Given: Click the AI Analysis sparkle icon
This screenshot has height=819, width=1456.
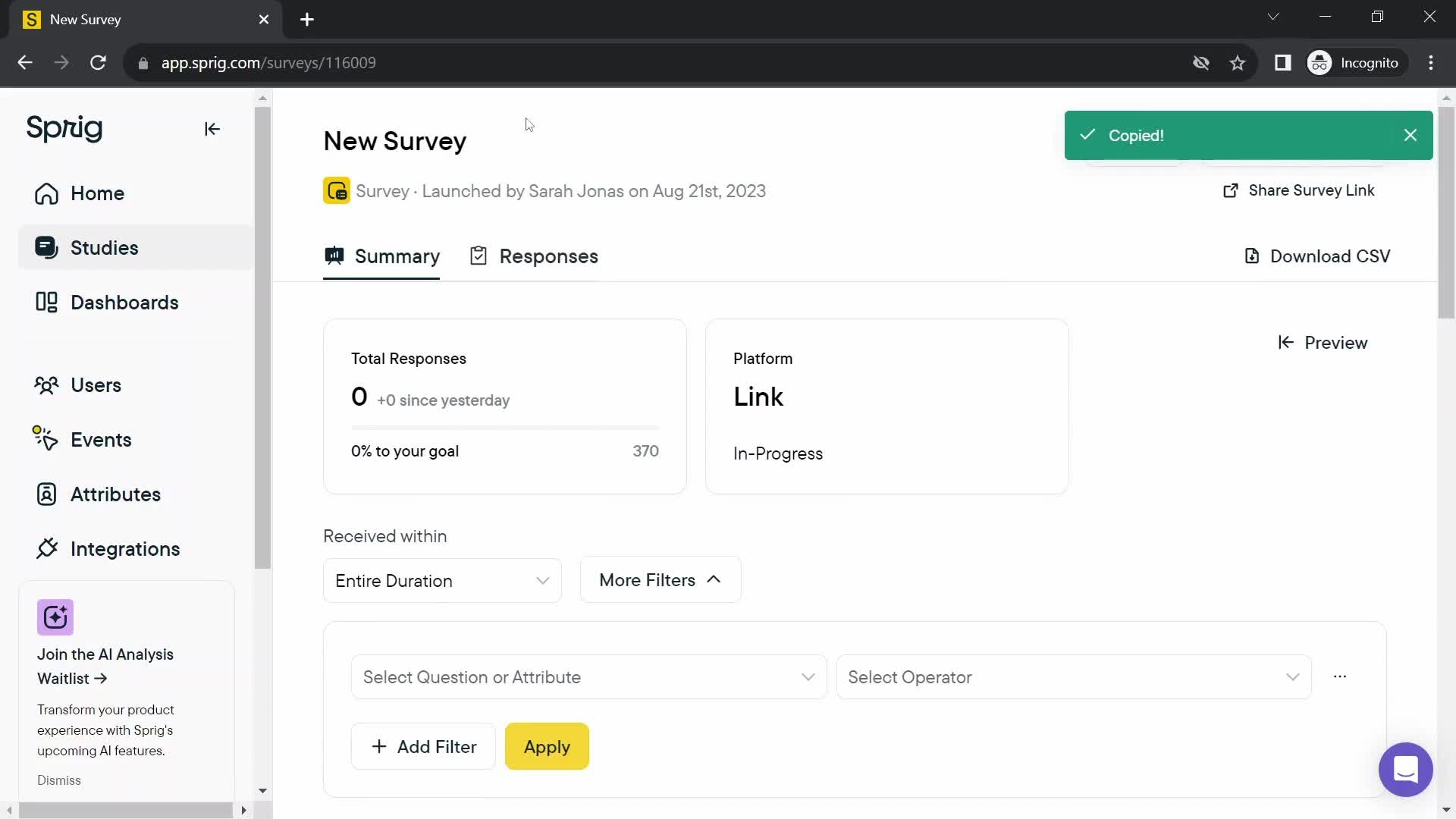Looking at the screenshot, I should click(x=55, y=617).
